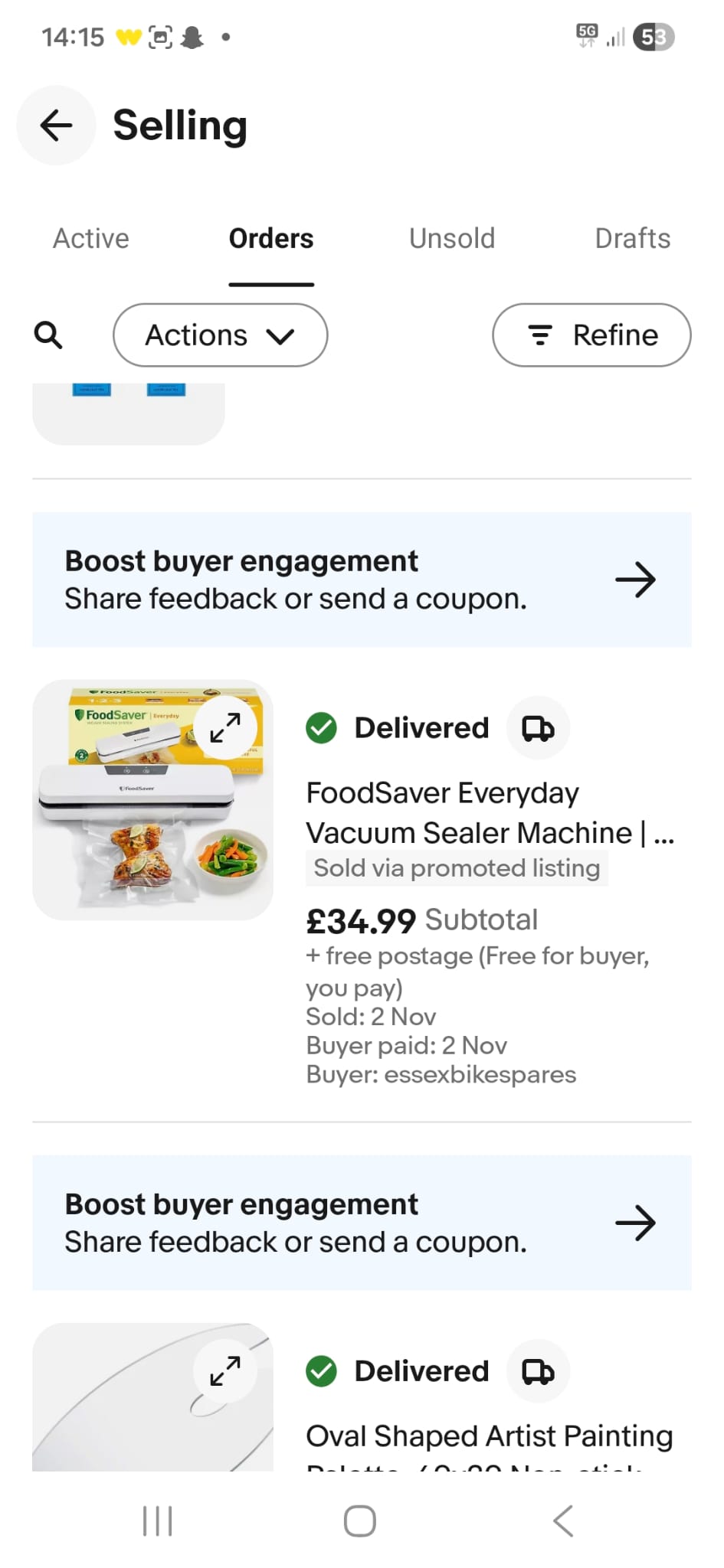Open the orders search magnifier
Screen dimensions: 724x1568
click(x=48, y=335)
